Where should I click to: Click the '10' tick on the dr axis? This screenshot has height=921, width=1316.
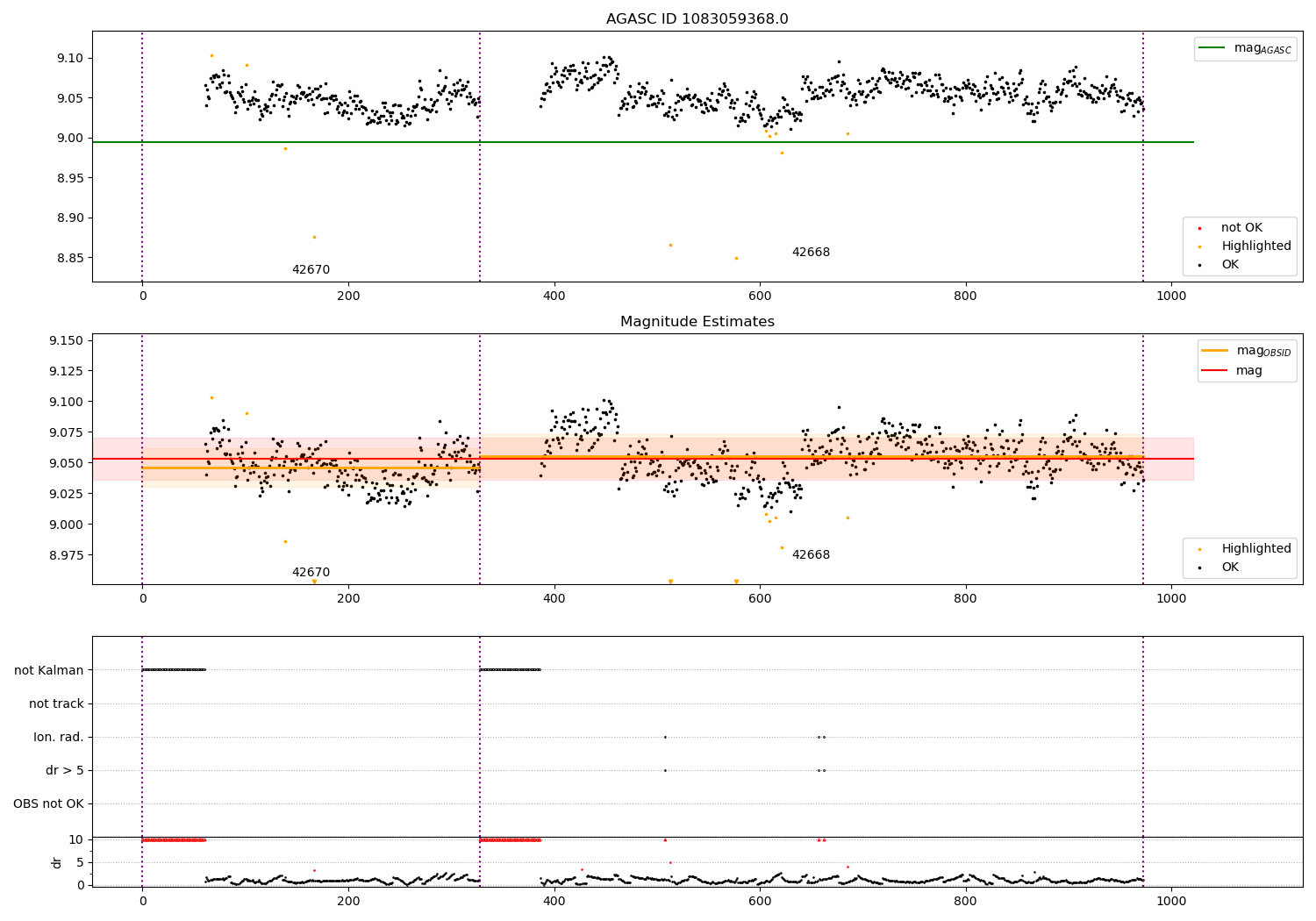pos(76,839)
